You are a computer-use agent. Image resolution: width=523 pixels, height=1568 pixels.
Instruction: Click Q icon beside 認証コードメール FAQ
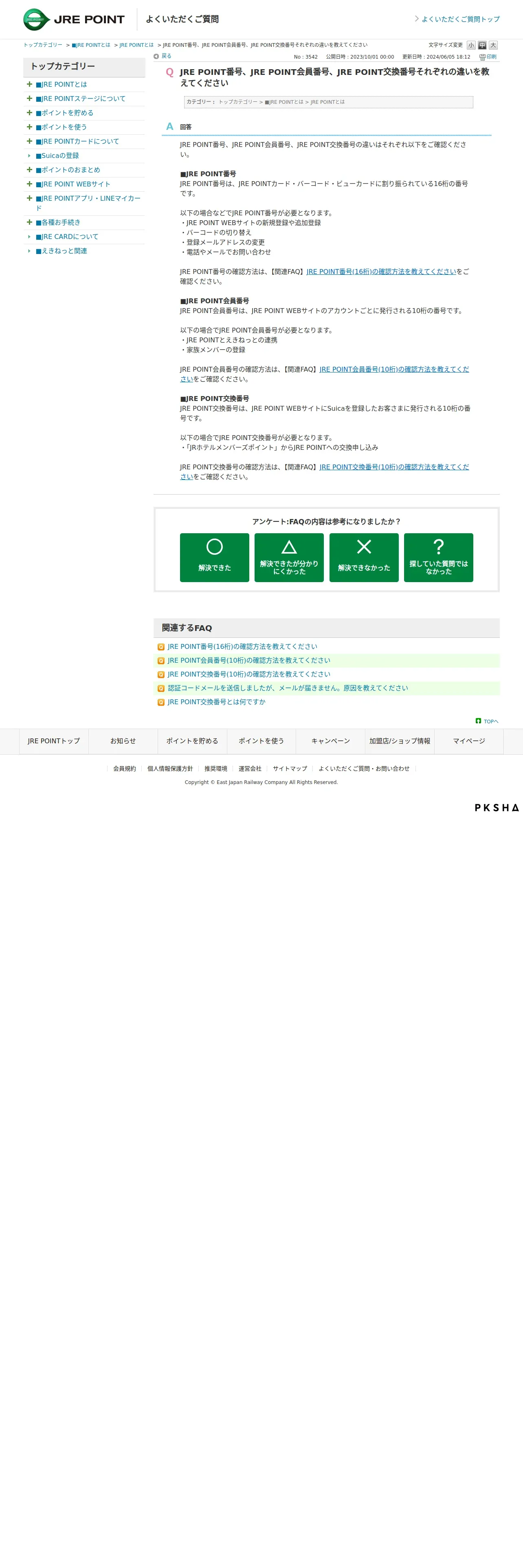pyautogui.click(x=161, y=688)
